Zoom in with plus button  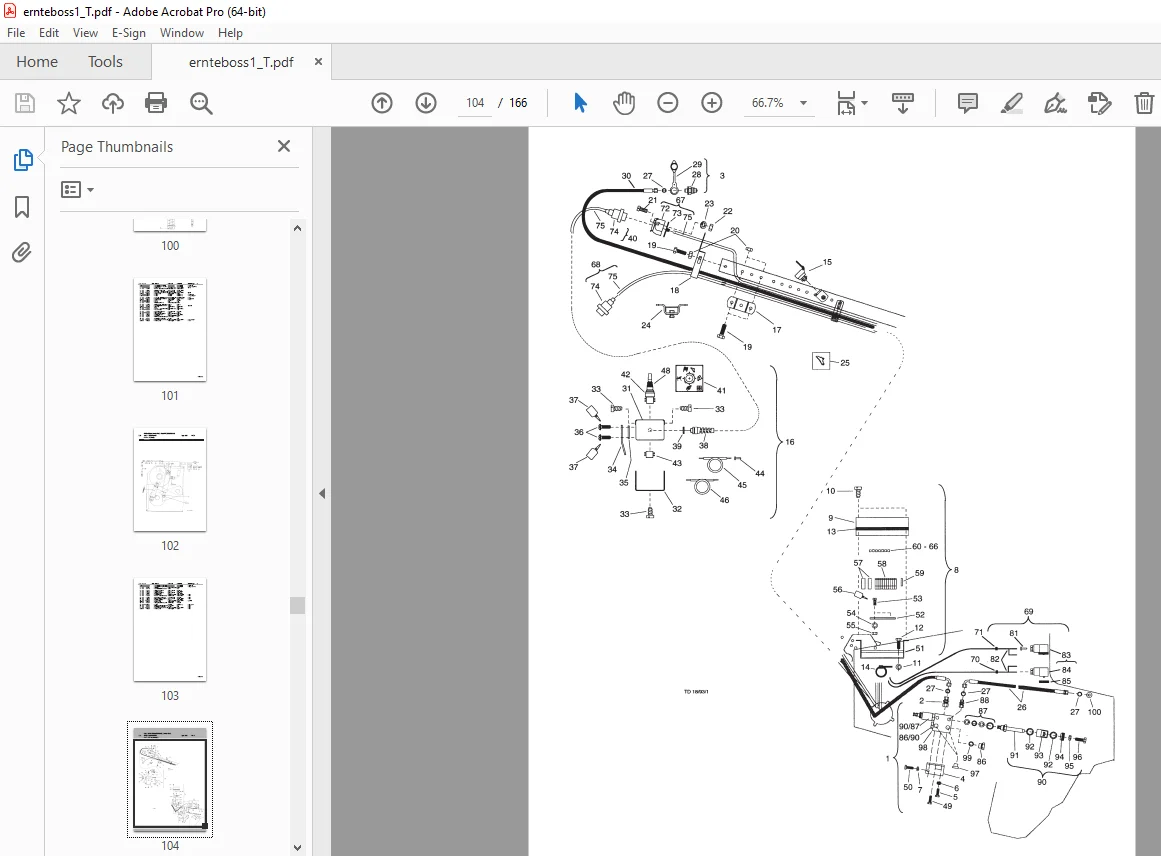pos(712,103)
